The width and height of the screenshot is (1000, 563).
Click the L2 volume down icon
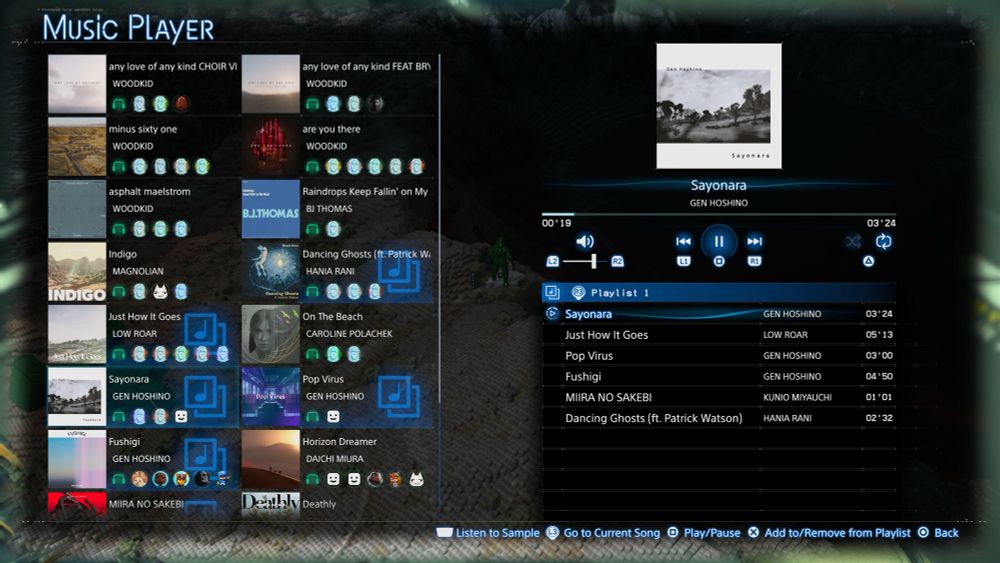[552, 261]
